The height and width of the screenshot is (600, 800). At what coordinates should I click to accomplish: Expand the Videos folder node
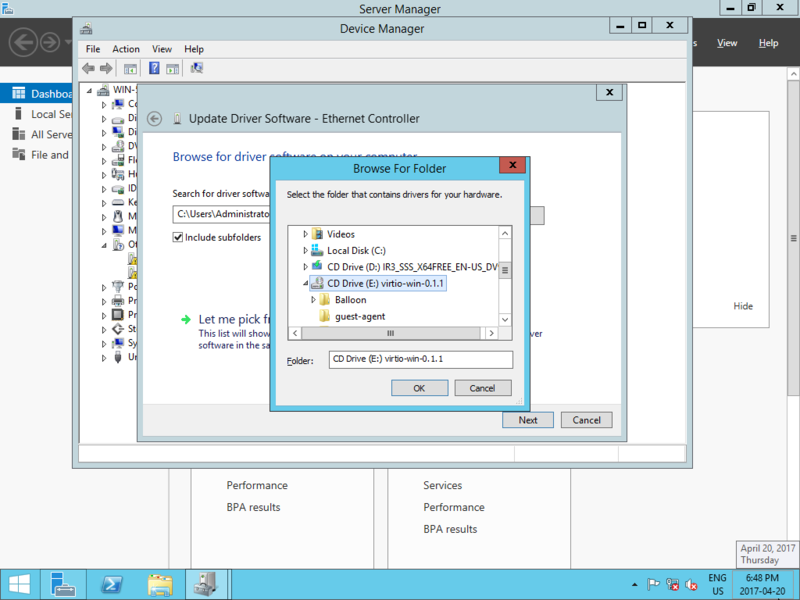(x=306, y=234)
